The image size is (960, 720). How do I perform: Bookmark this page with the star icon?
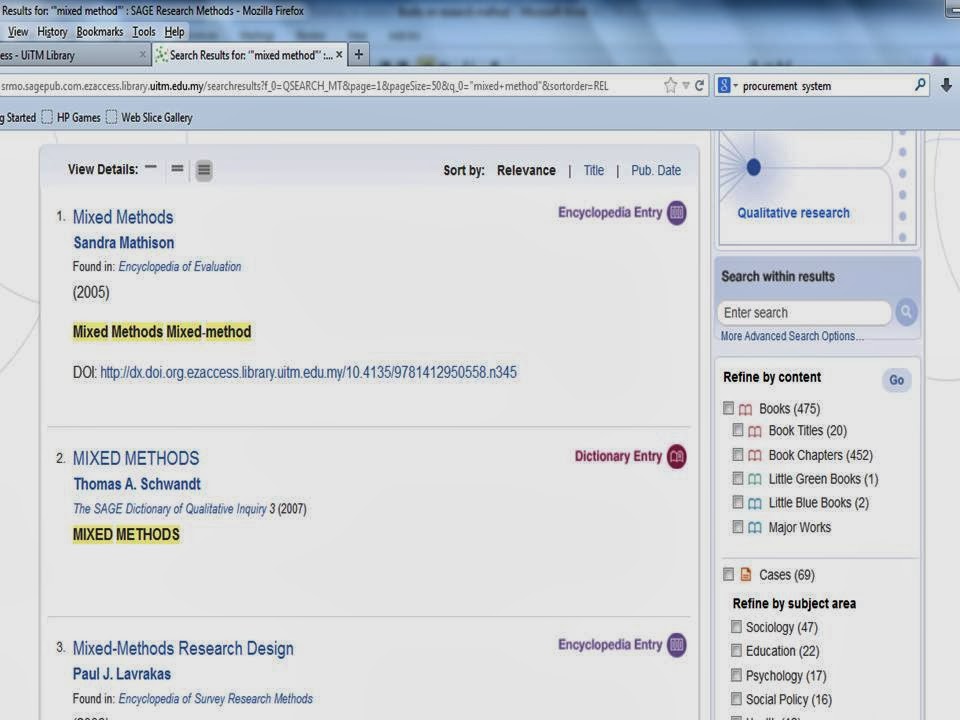pos(670,86)
